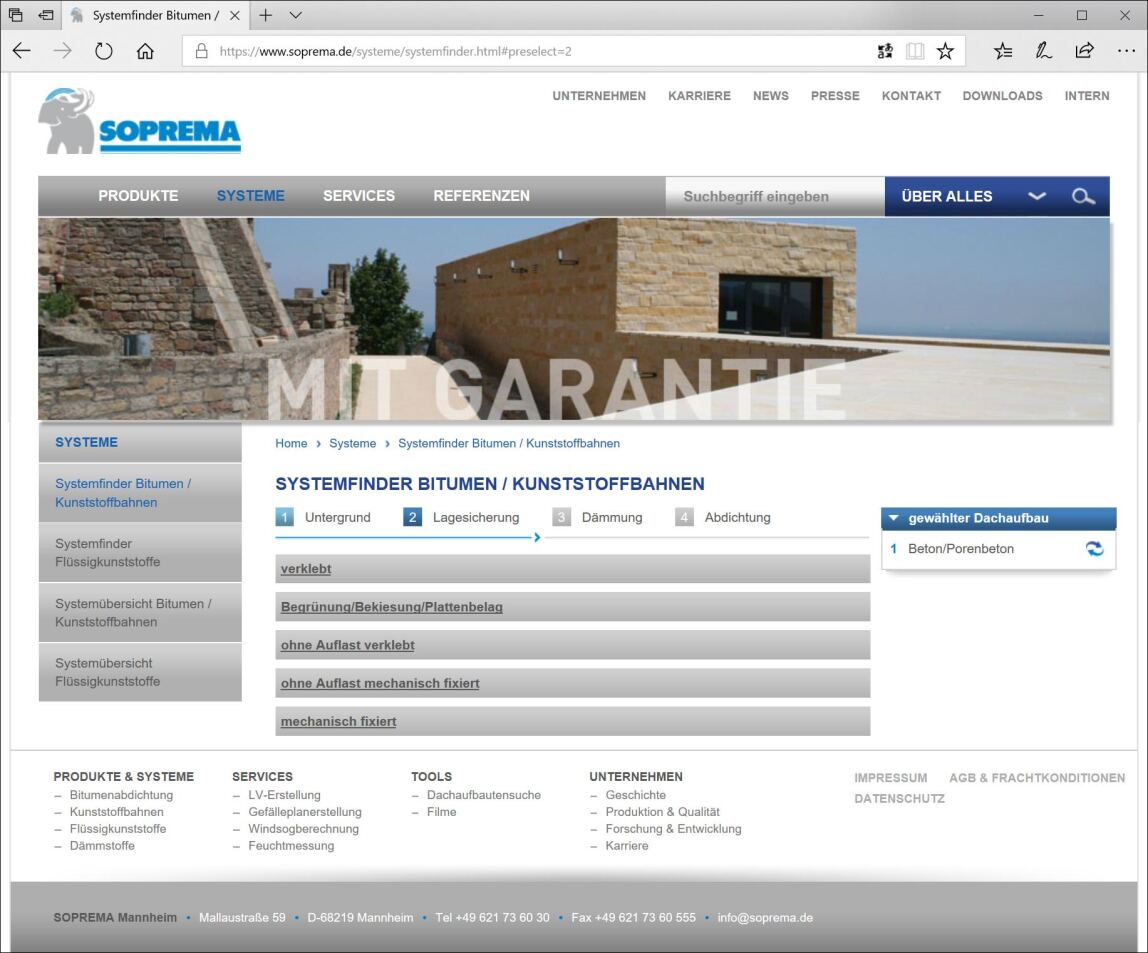
Task: Expand ohne Auflast mechanisch fixiert option
Action: [x=573, y=683]
